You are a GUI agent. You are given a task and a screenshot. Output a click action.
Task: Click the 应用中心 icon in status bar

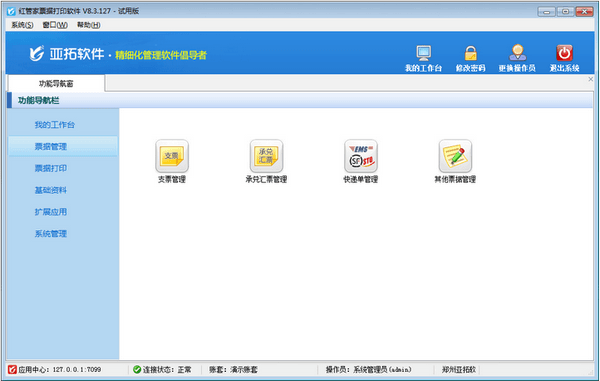click(12, 370)
